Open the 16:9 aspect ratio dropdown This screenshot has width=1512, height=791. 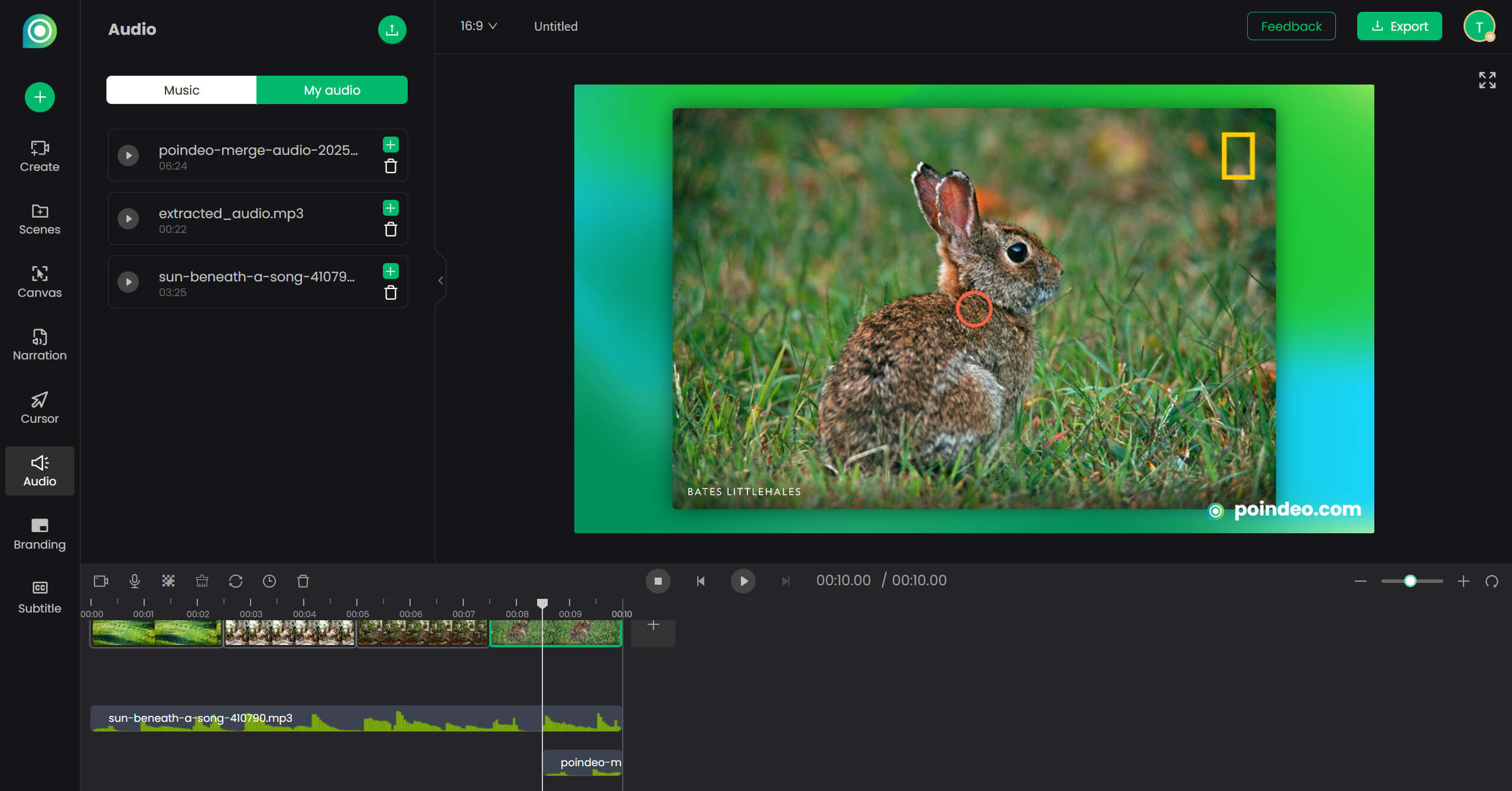coord(479,26)
